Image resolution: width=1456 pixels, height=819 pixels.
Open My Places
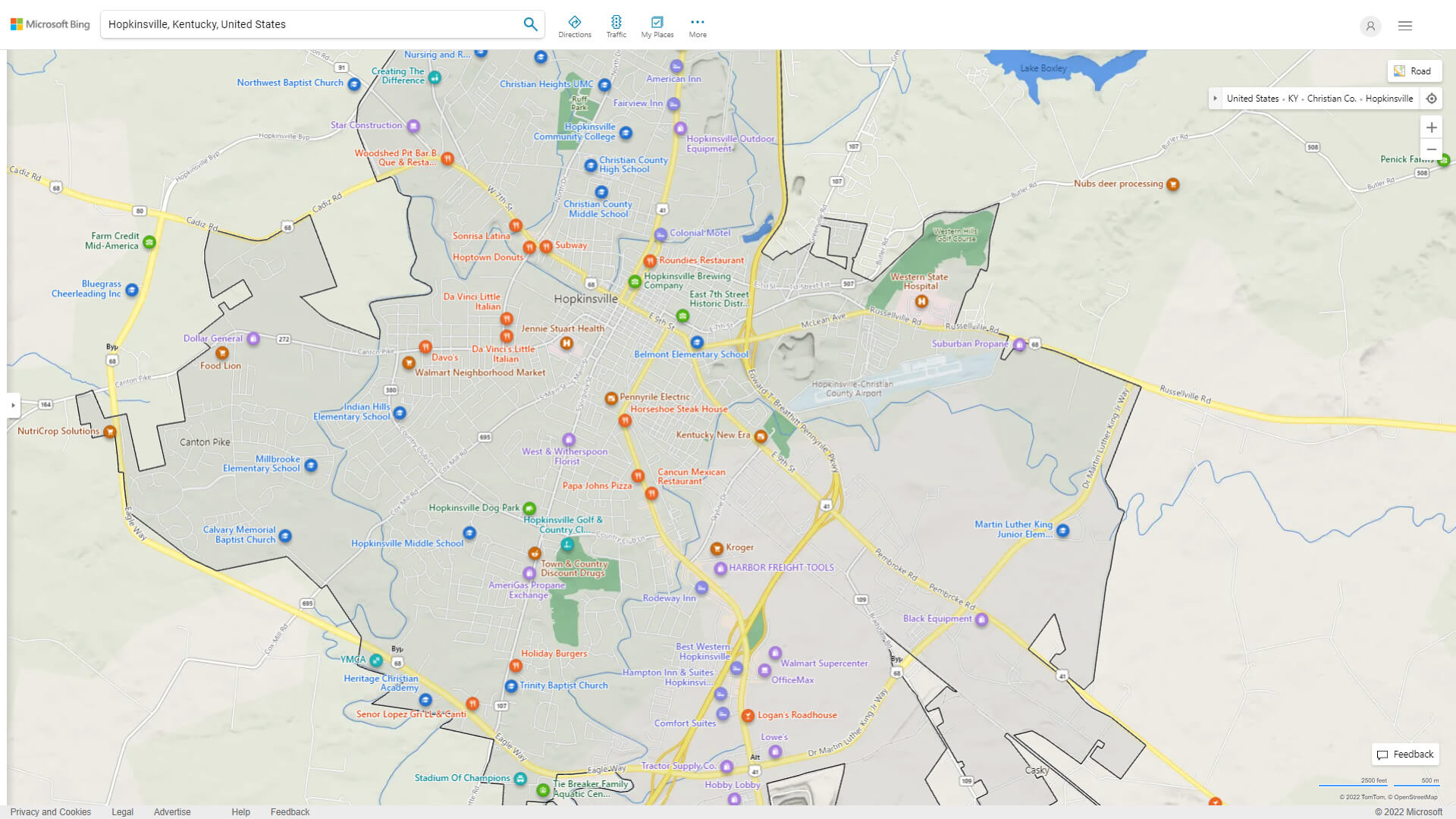(x=657, y=25)
